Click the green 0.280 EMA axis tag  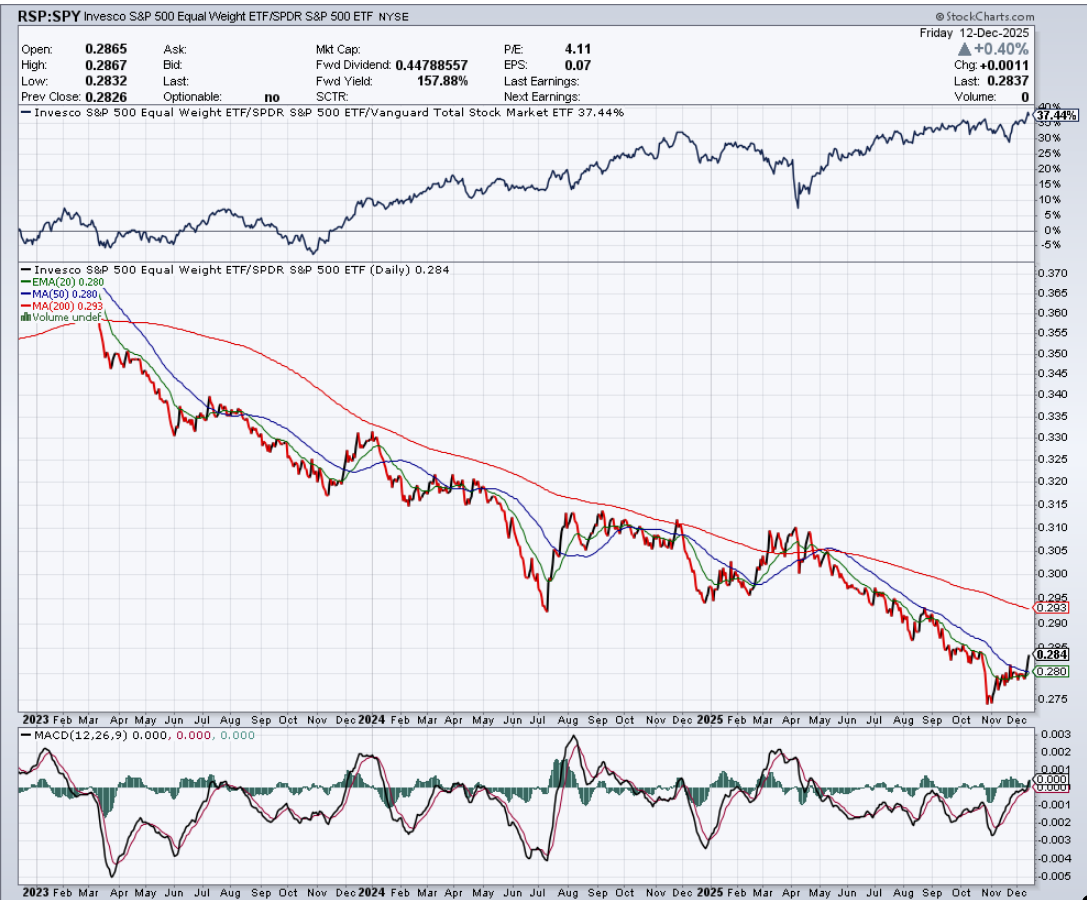[x=1053, y=671]
